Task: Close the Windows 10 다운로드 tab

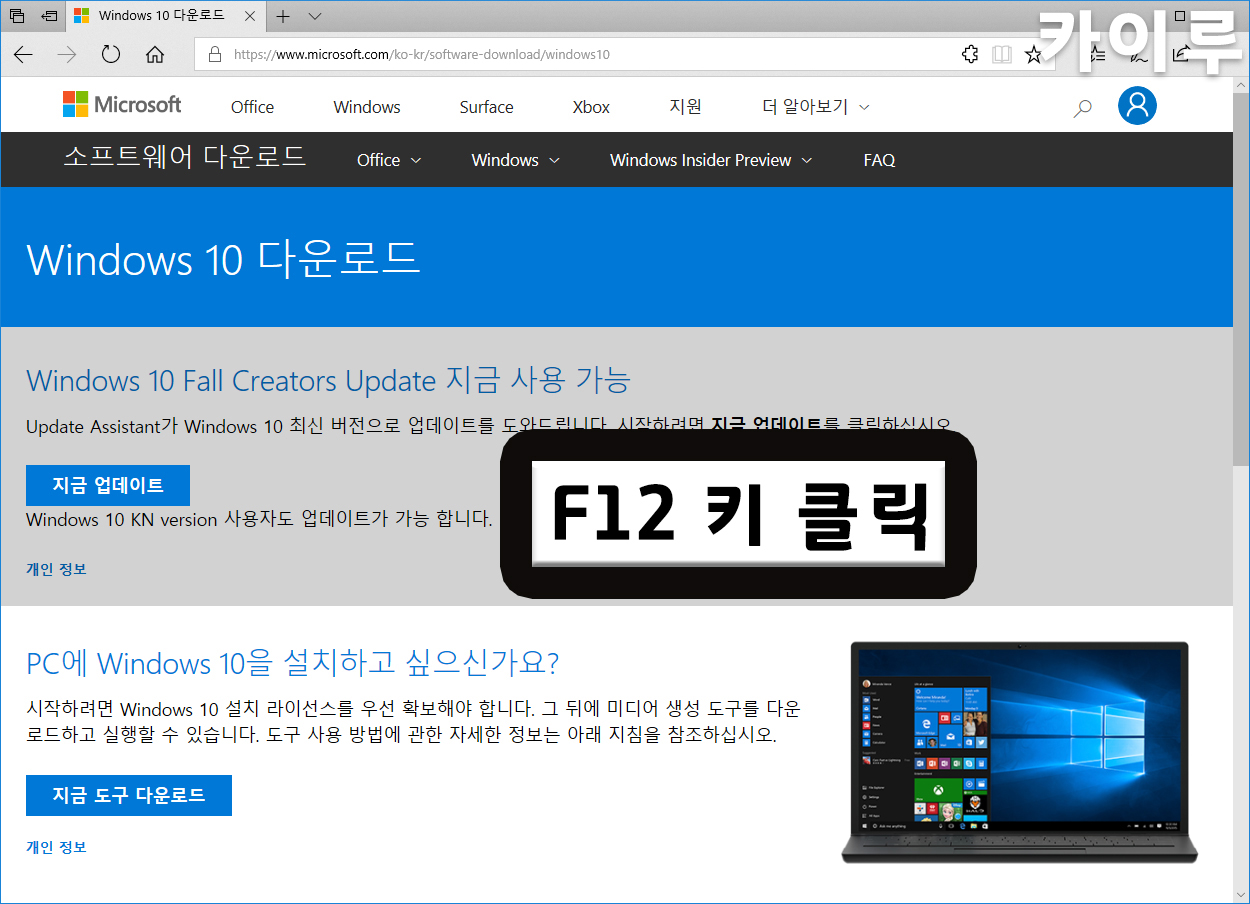Action: (250, 16)
